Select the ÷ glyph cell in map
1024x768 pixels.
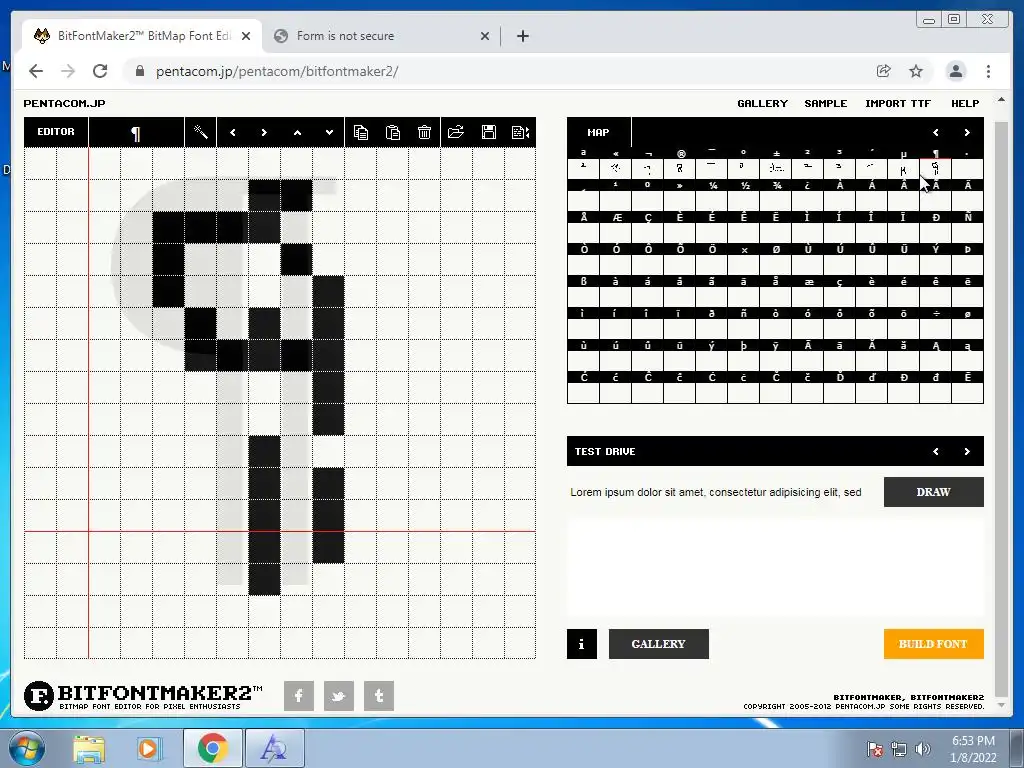[x=935, y=328]
